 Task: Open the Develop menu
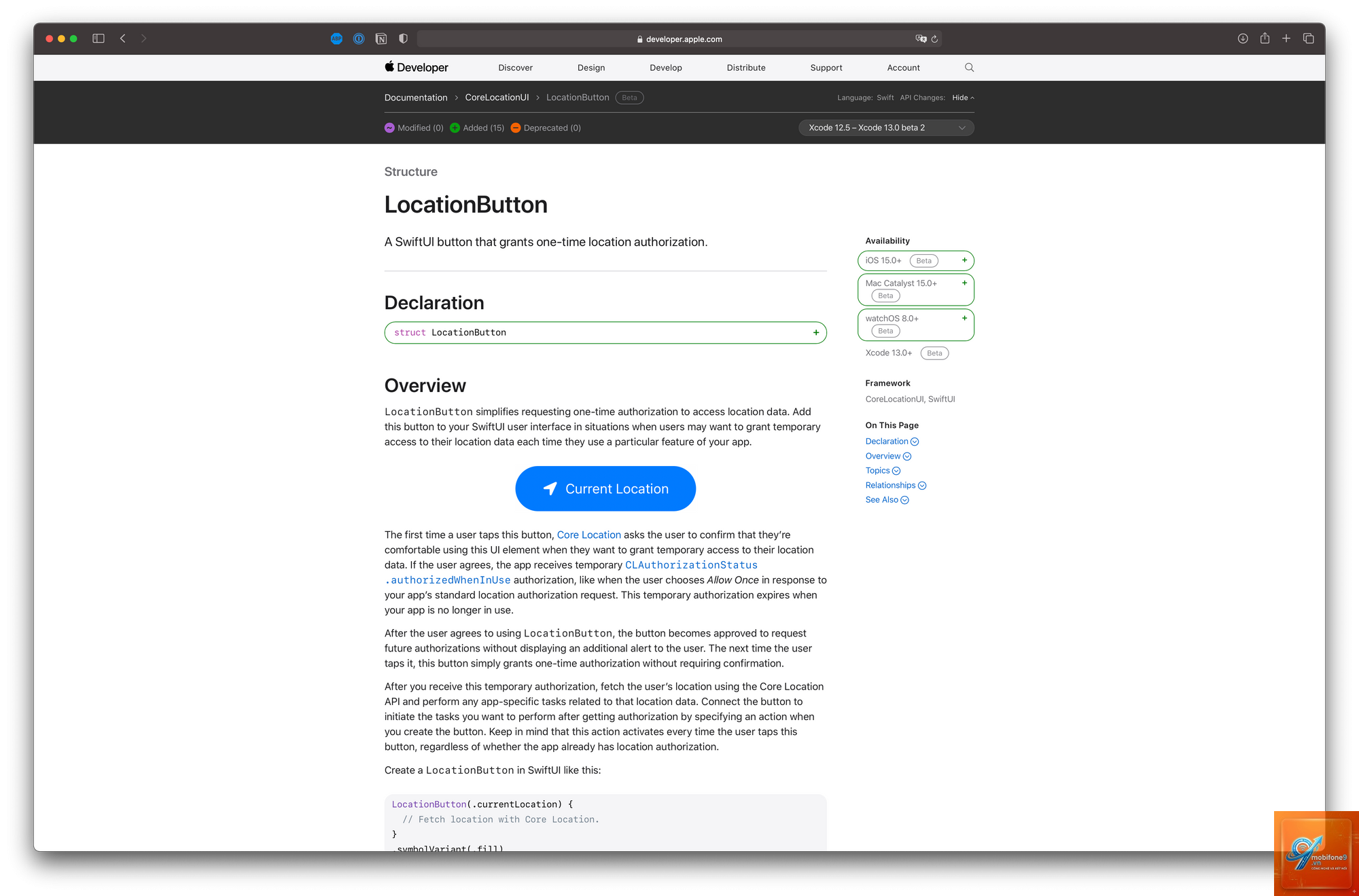tap(666, 67)
